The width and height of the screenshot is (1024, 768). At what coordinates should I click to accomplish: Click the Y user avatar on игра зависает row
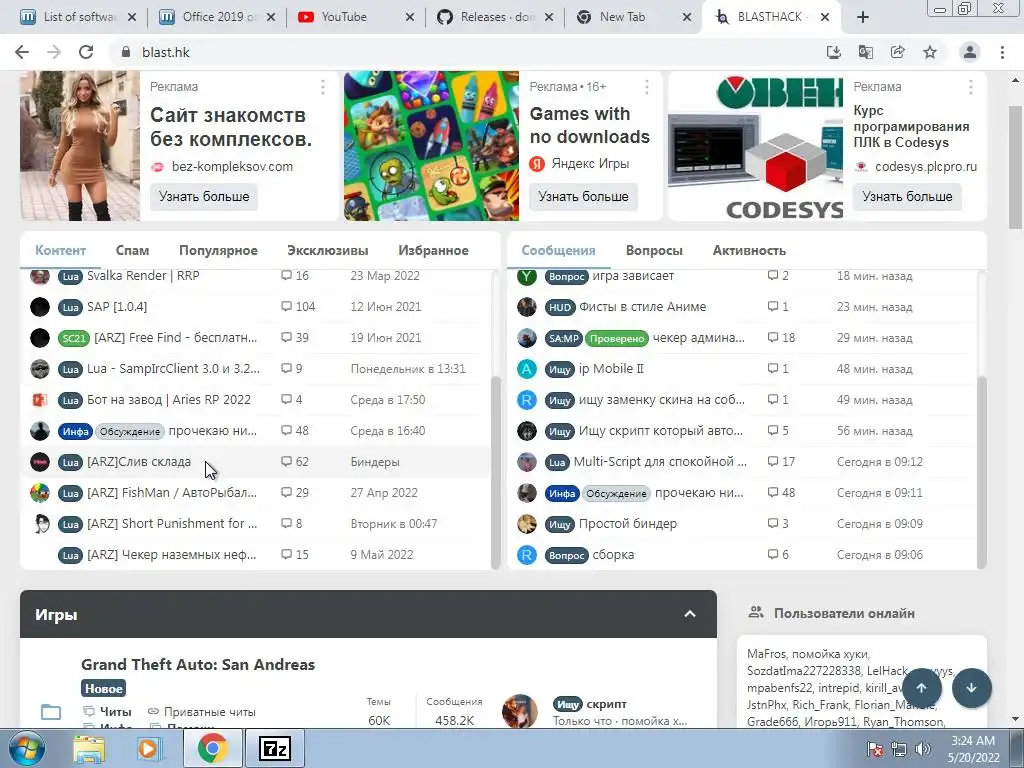tap(526, 276)
